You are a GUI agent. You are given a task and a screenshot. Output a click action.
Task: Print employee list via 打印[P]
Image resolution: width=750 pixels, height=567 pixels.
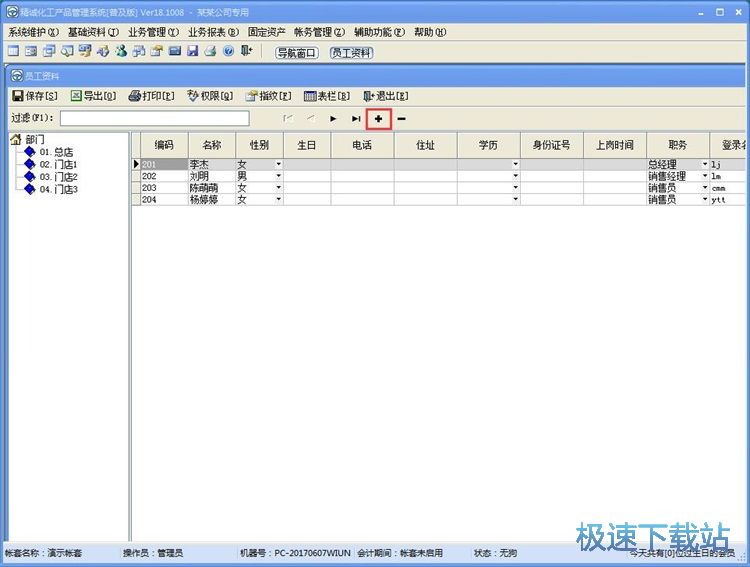pyautogui.click(x=152, y=96)
